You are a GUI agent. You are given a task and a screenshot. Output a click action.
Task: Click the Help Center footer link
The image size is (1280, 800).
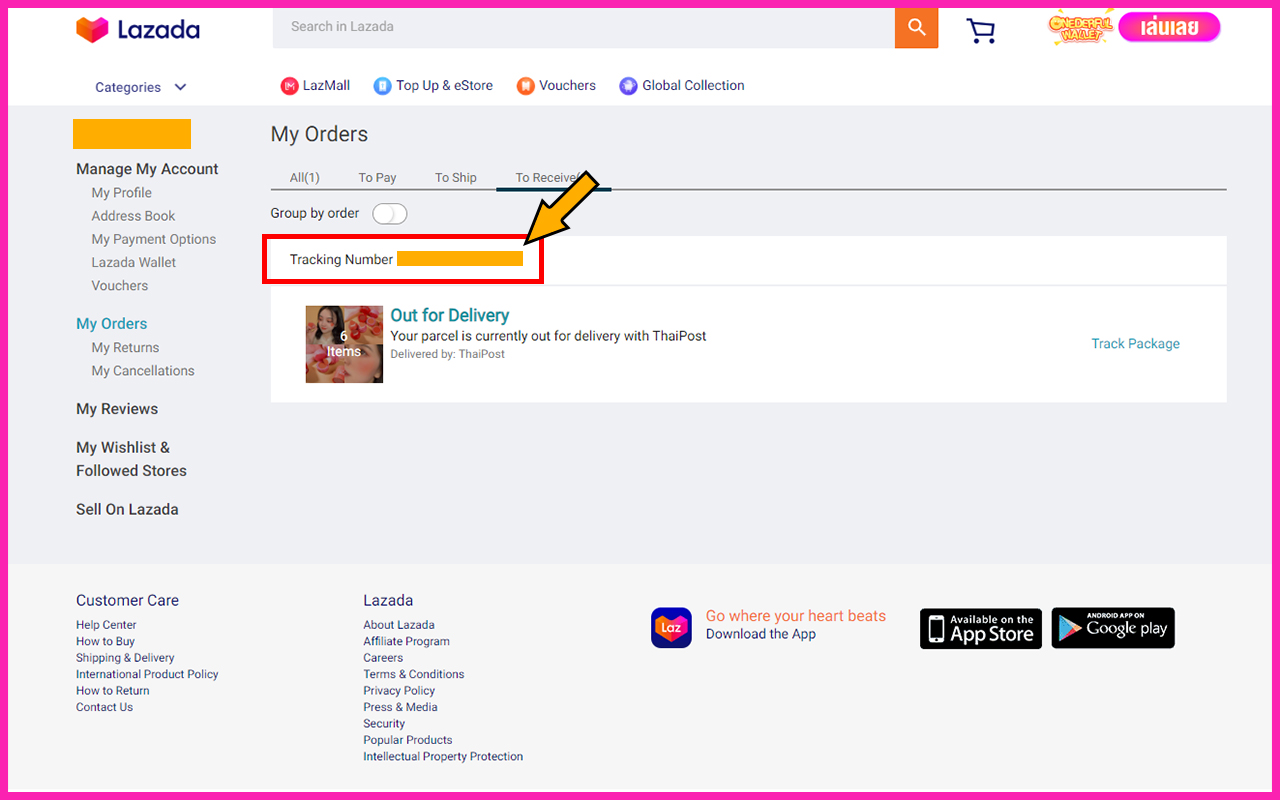(106, 625)
